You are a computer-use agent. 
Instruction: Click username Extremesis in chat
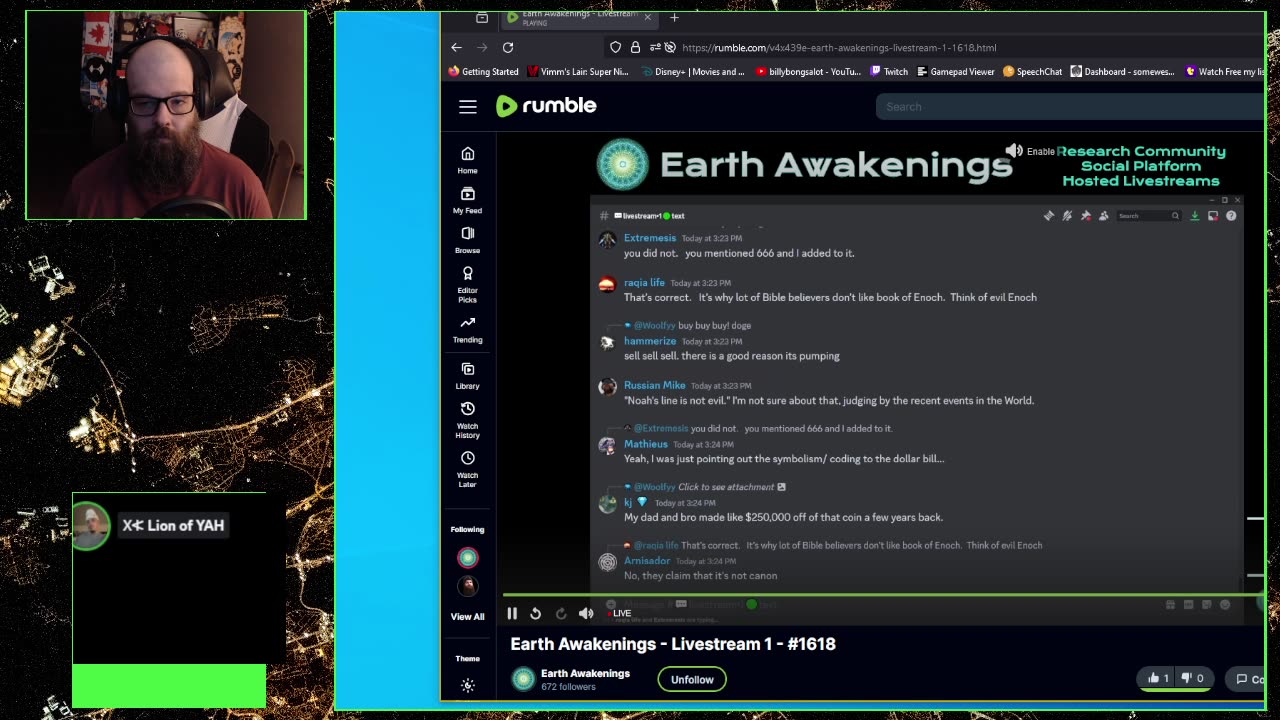650,238
